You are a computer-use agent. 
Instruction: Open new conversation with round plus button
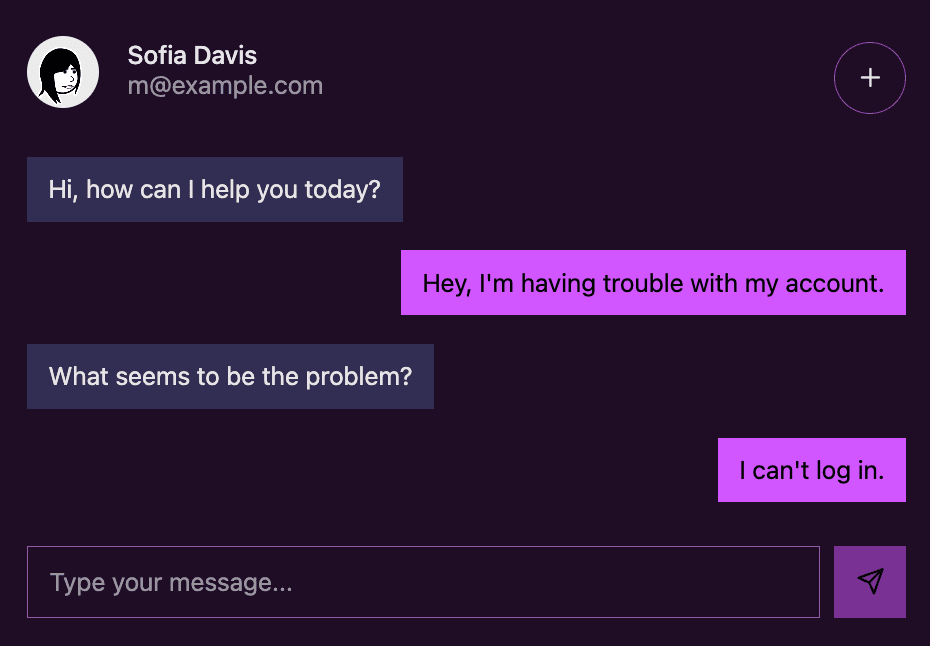click(870, 78)
